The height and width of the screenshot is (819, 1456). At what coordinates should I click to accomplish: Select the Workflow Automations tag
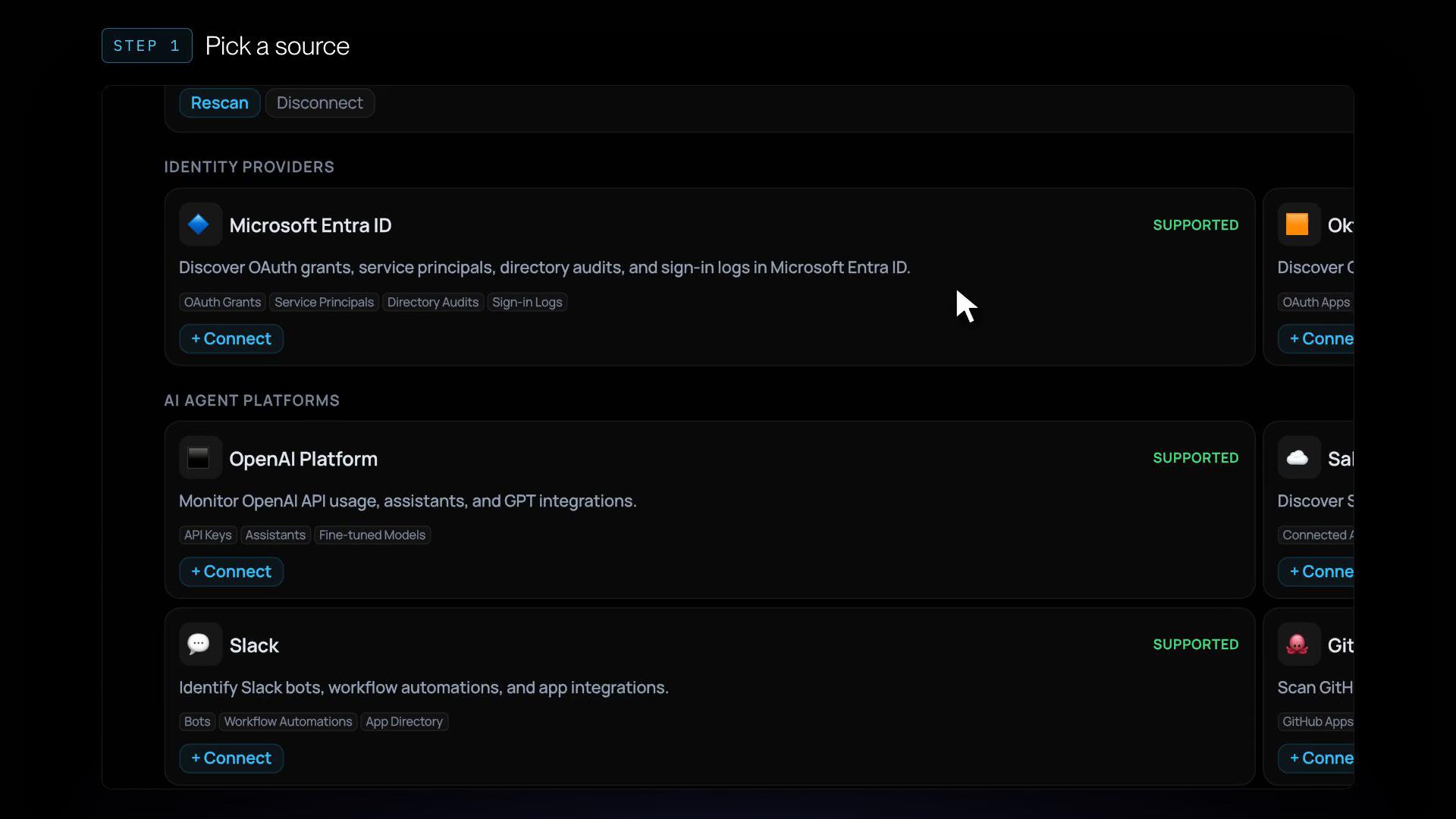coord(288,721)
